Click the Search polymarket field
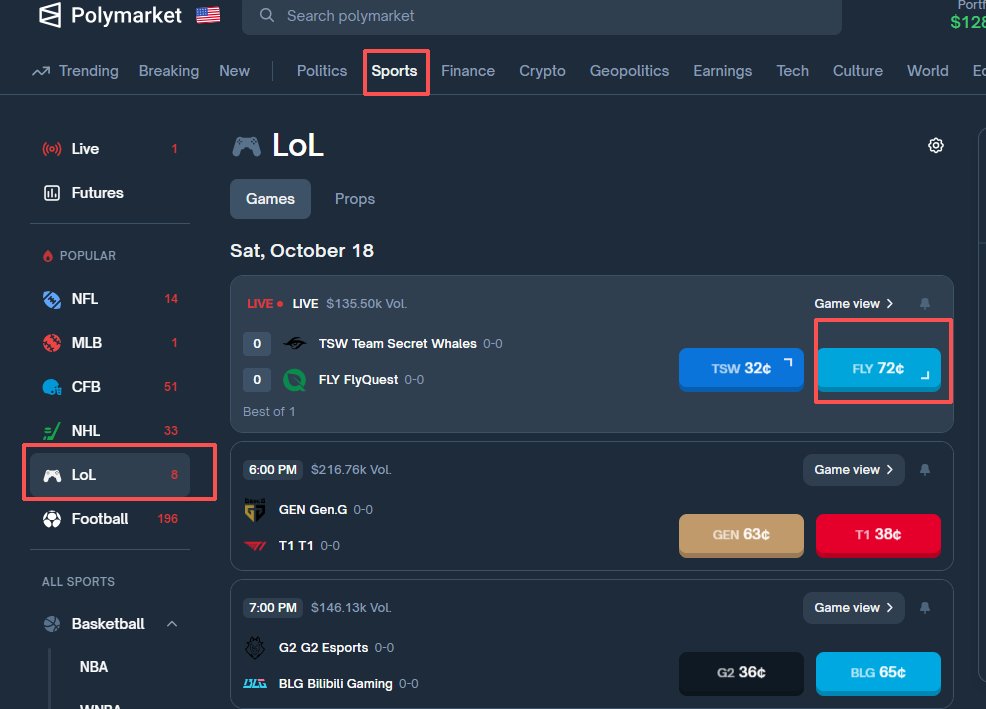The image size is (986, 709). (542, 16)
